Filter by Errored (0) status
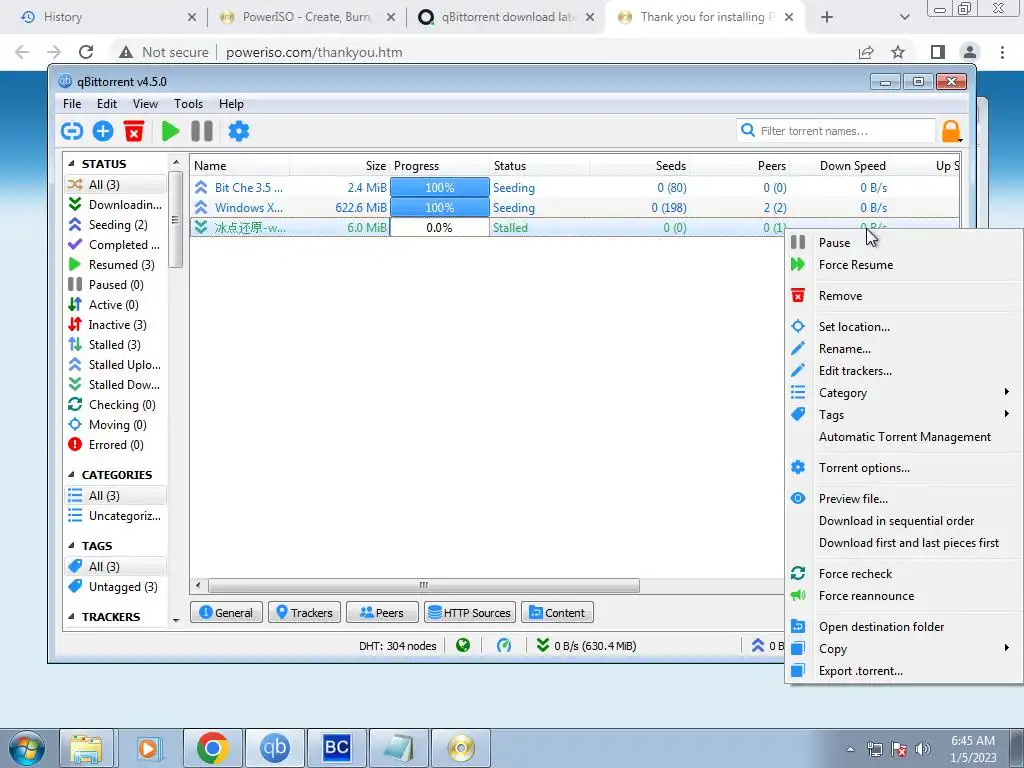The width and height of the screenshot is (1024, 768). pos(116,445)
